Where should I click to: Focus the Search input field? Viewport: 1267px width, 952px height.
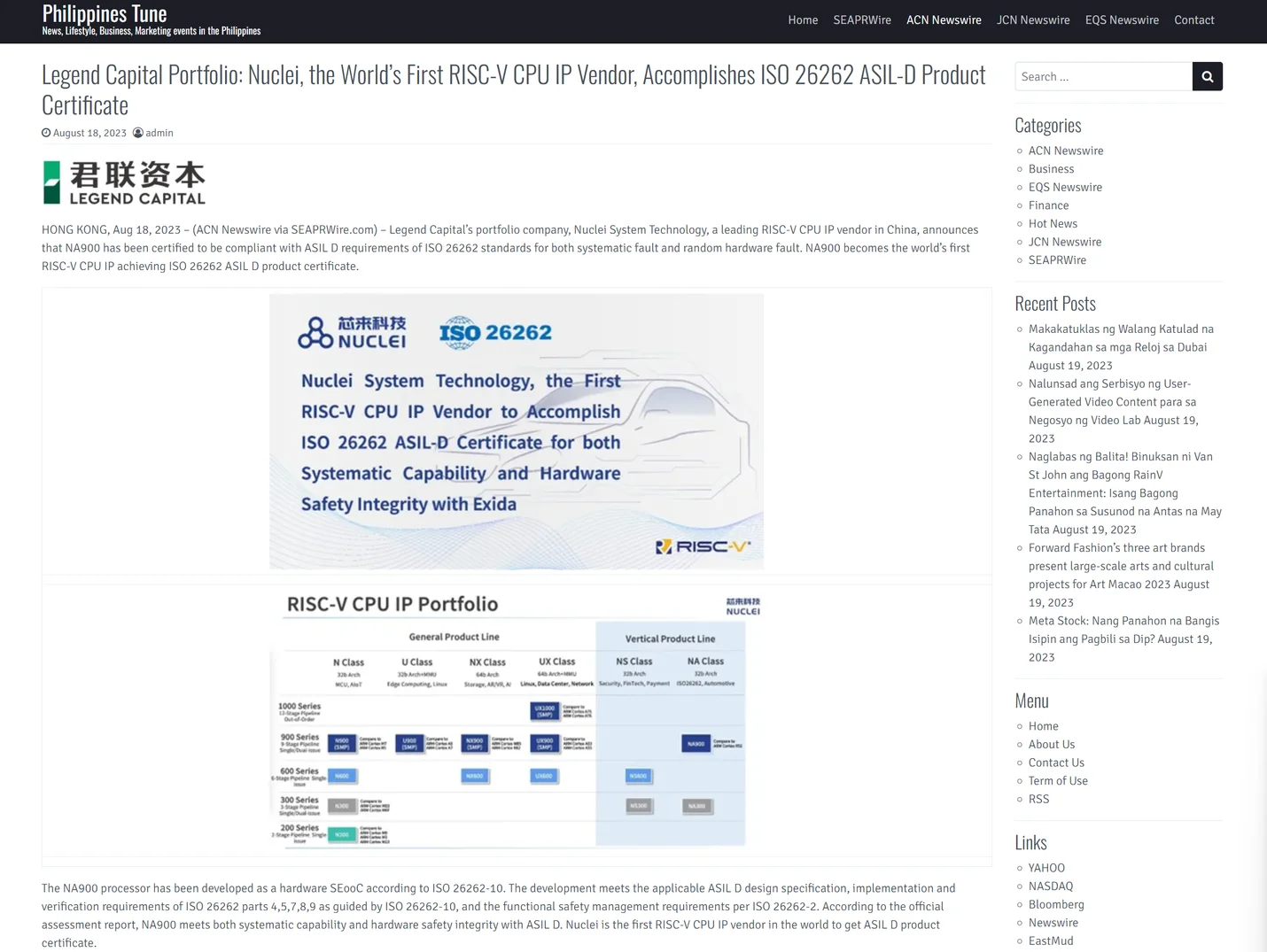coord(1103,76)
